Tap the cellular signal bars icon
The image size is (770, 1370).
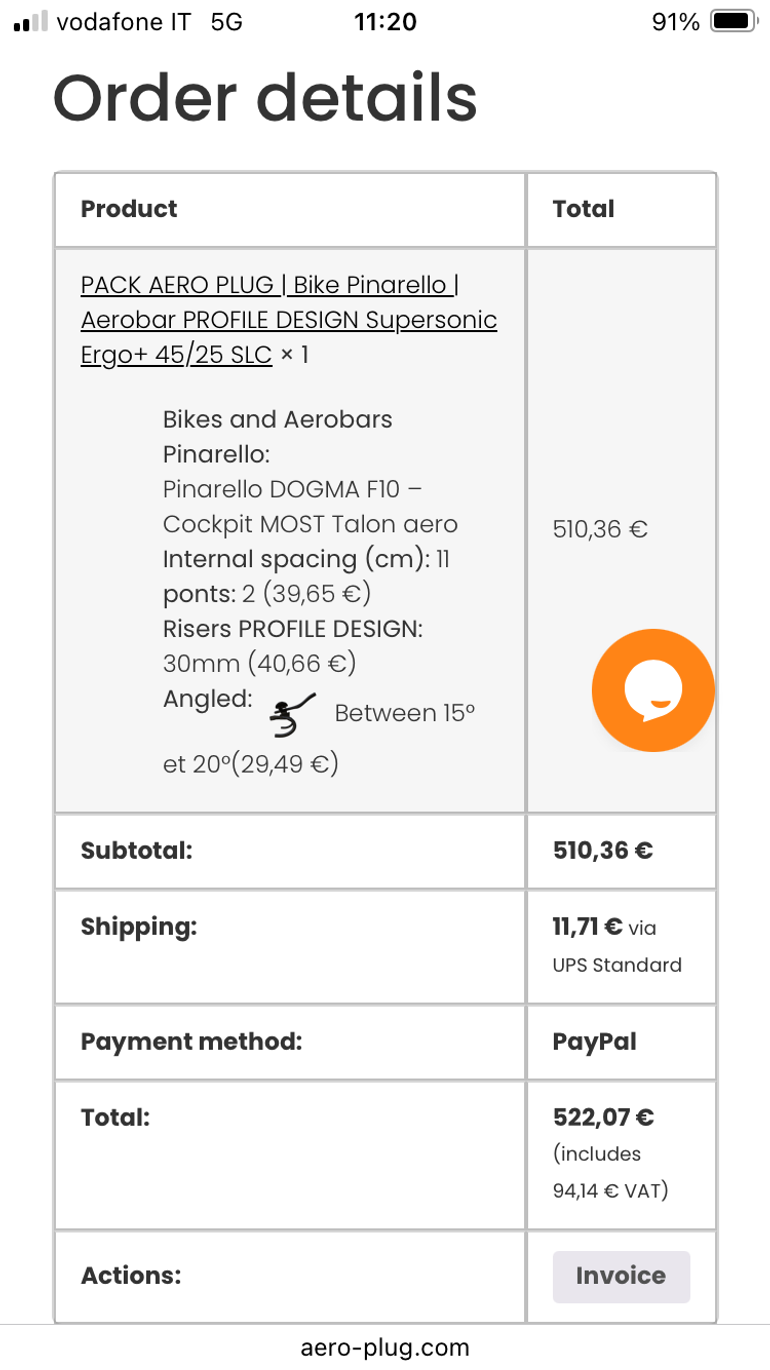[x=30, y=21]
